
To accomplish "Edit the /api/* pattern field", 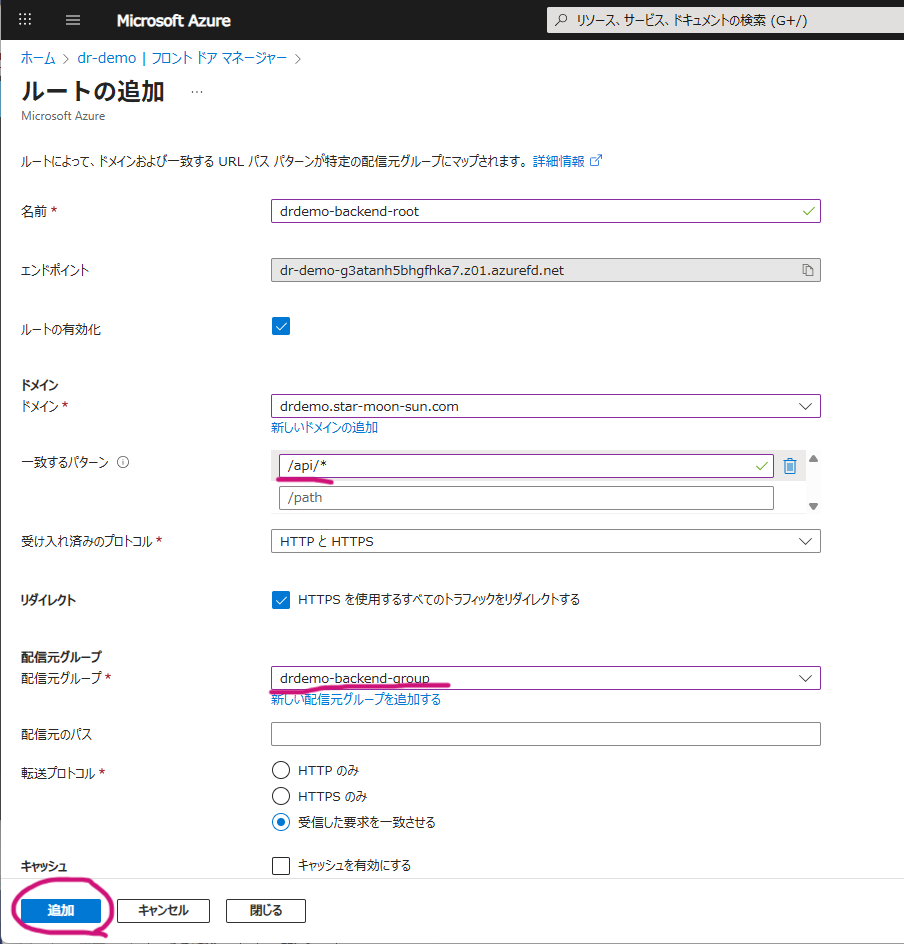I will (526, 466).
